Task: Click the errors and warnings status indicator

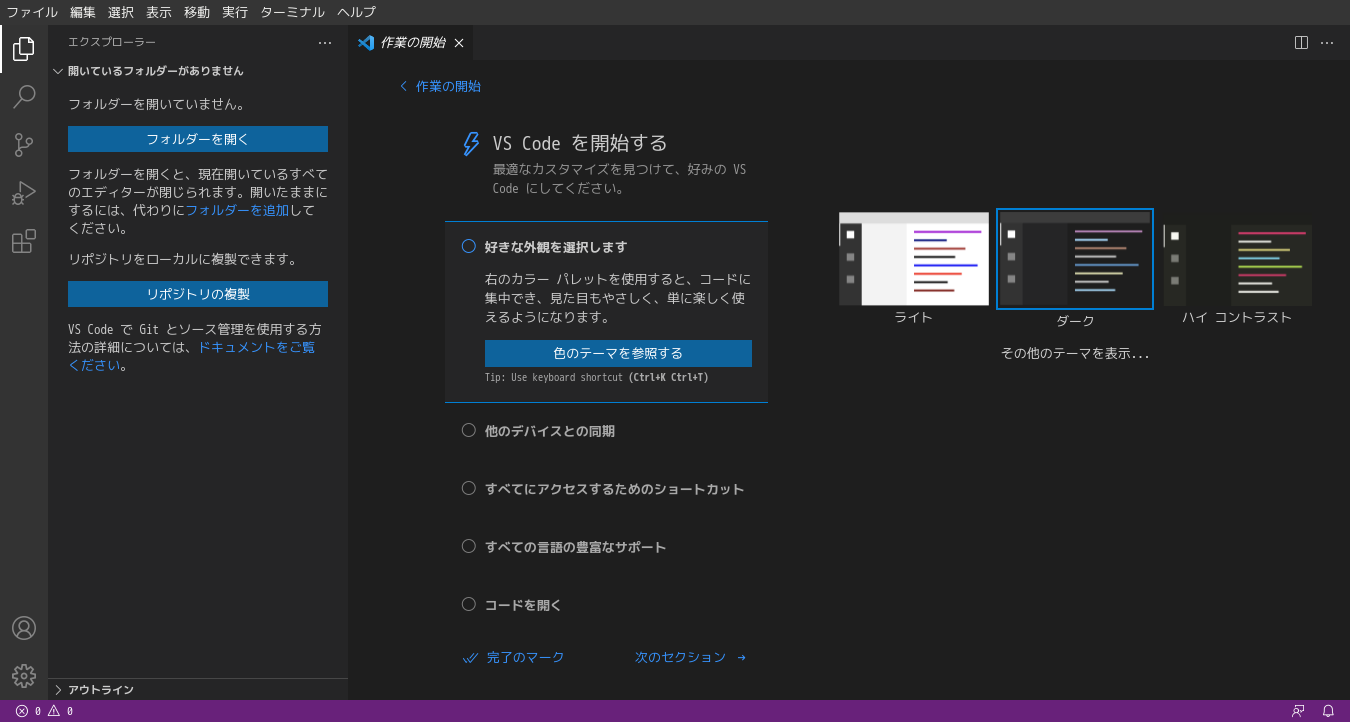Action: (x=45, y=711)
